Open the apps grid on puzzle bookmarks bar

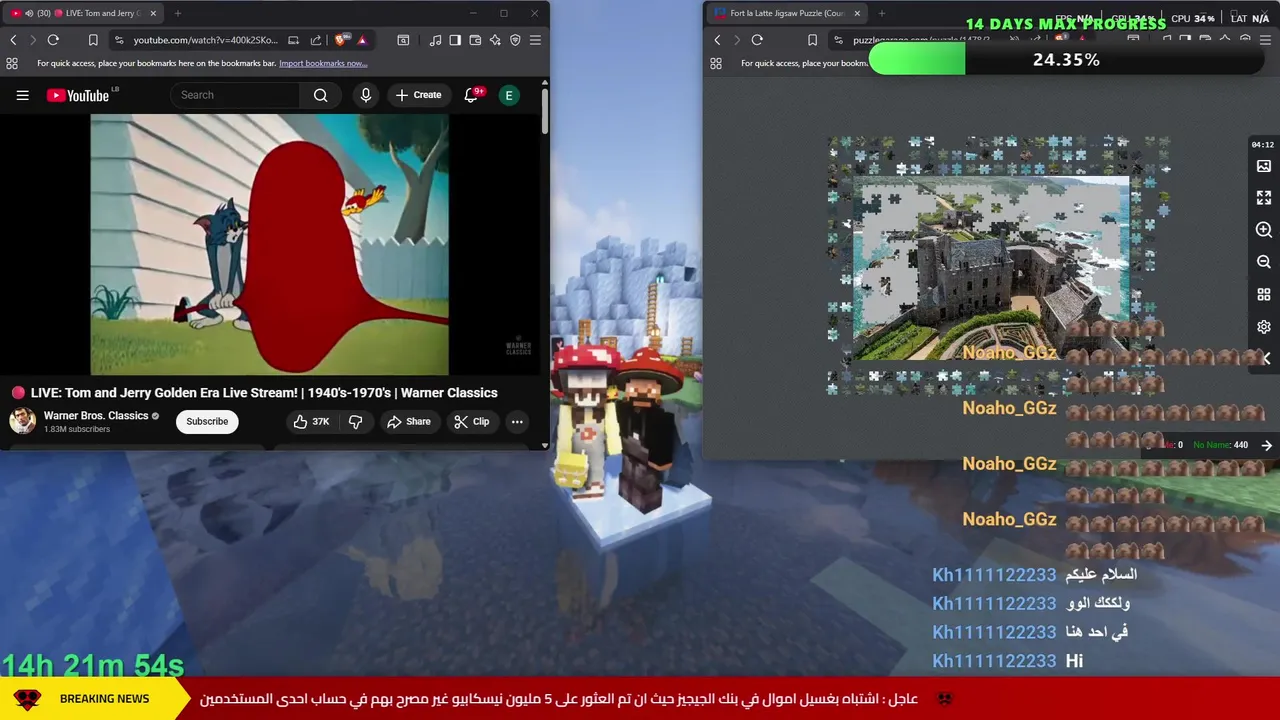click(x=716, y=63)
